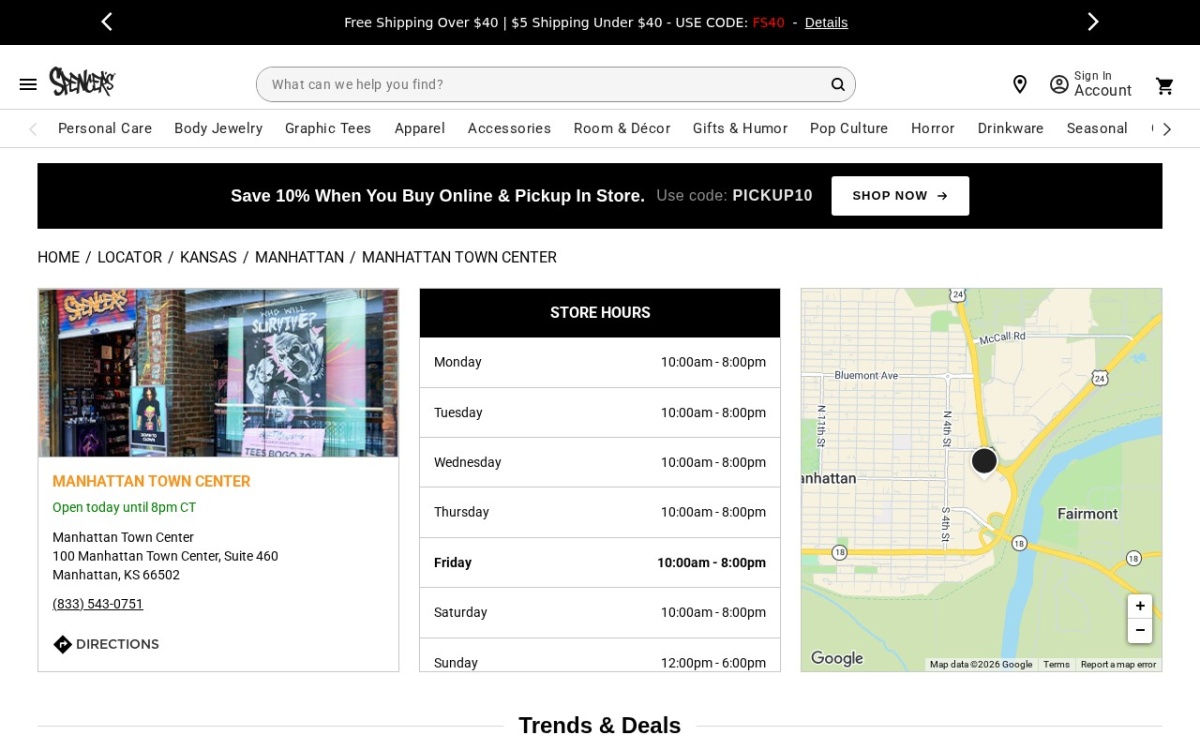Click the Spencer's logo
The image size is (1200, 750).
(x=82, y=82)
